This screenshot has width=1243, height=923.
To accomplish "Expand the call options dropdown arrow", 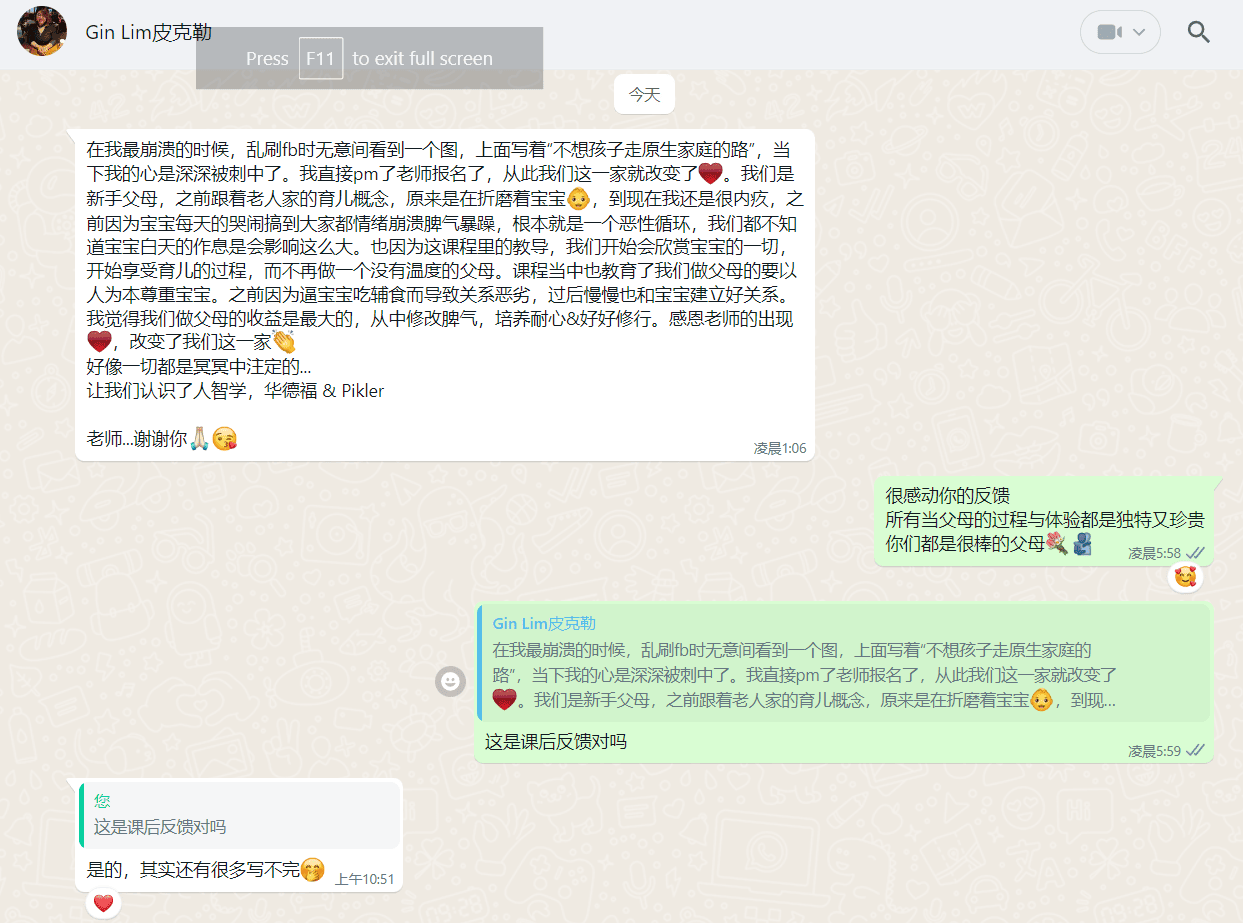I will [x=1139, y=32].
